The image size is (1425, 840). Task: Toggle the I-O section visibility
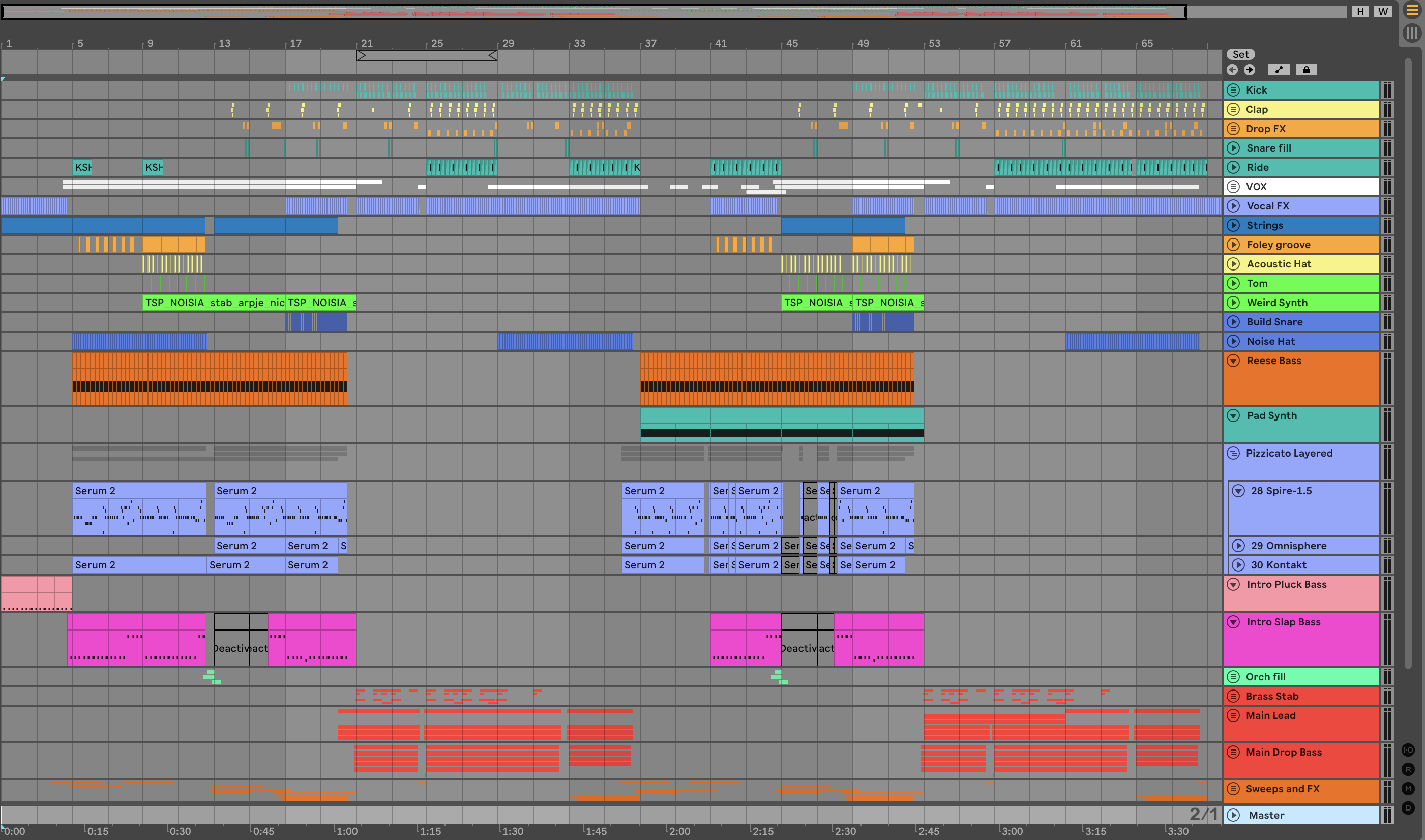click(1408, 750)
